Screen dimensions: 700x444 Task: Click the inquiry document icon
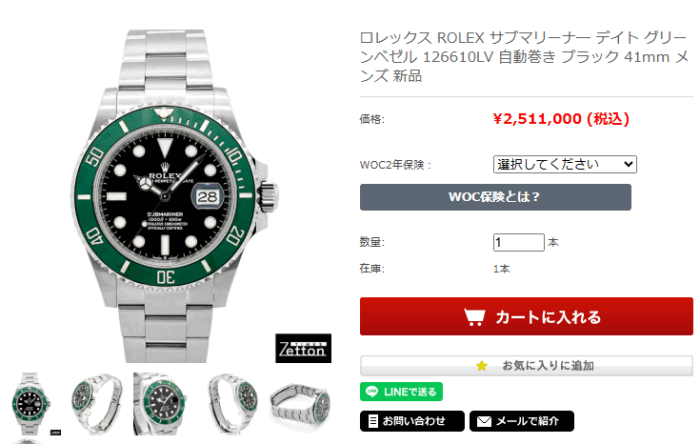373,421
